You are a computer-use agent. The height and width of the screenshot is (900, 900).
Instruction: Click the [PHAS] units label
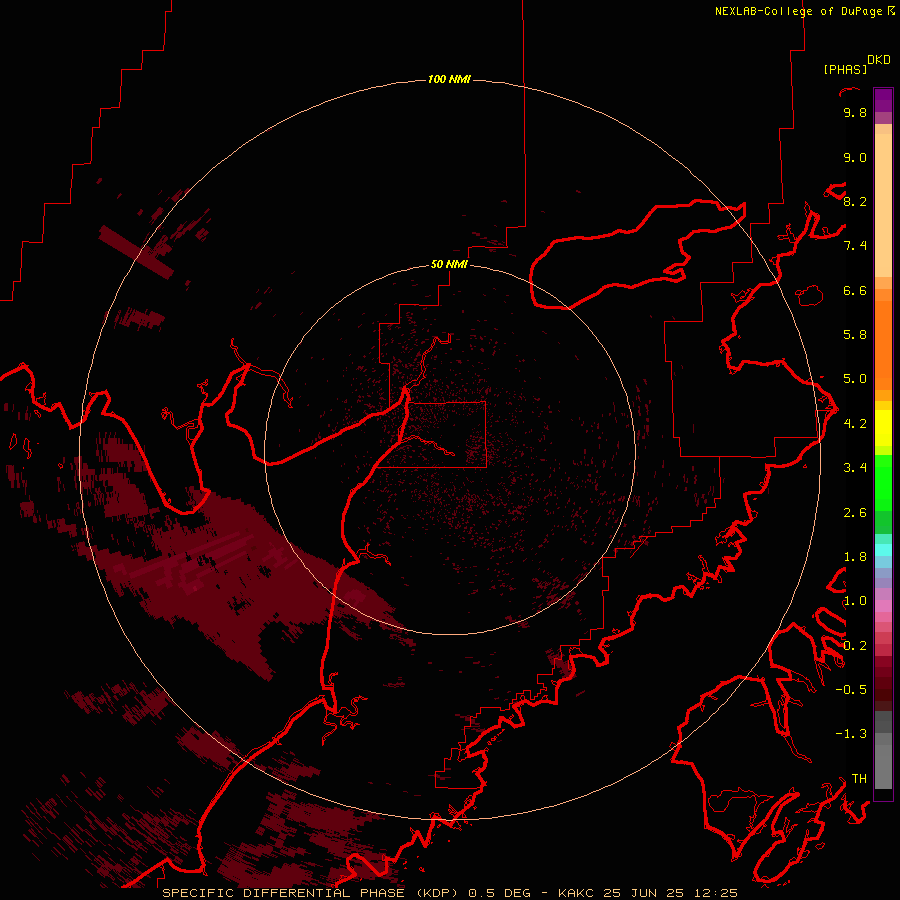845,69
